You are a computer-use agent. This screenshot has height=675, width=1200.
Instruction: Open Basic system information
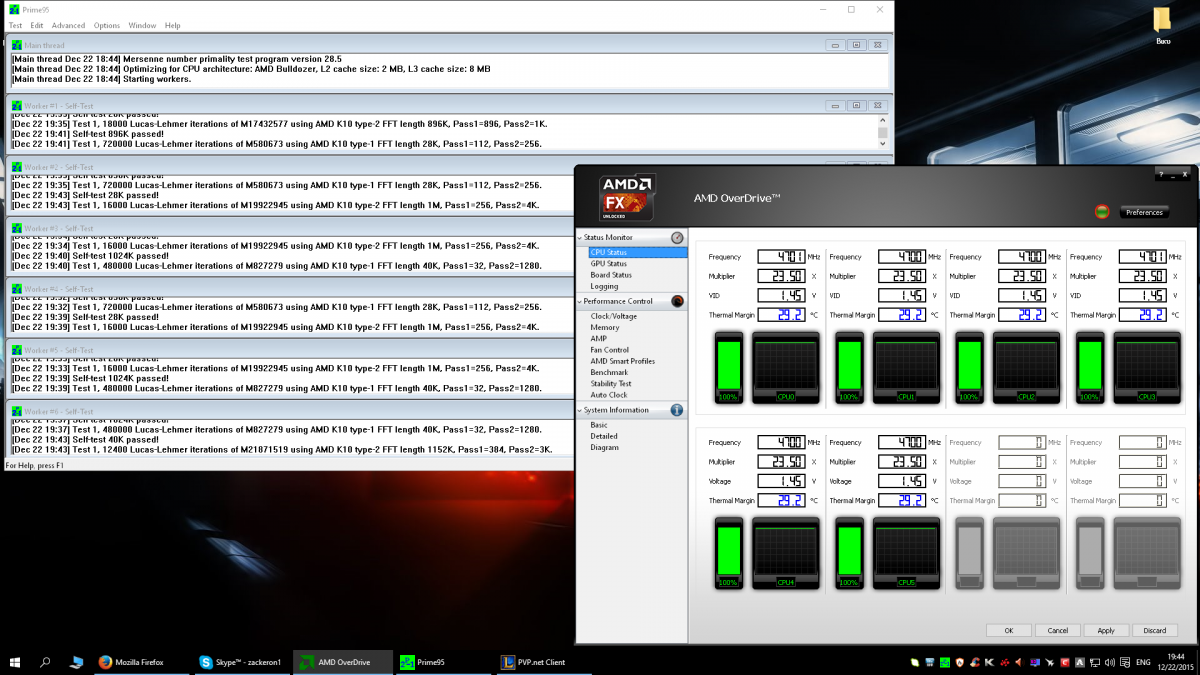point(599,425)
